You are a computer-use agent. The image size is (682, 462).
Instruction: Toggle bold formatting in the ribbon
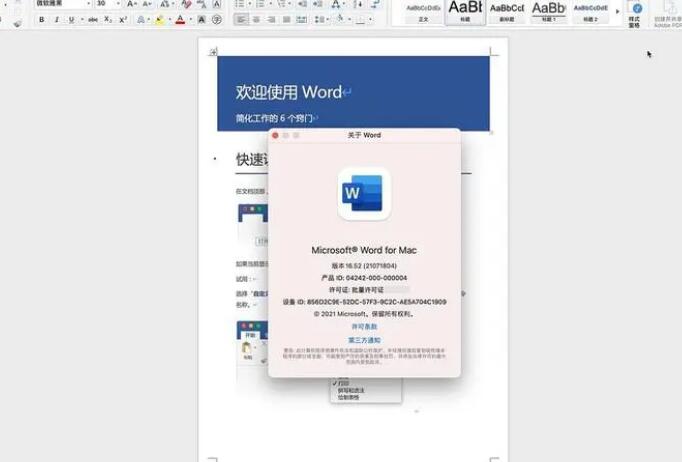[x=42, y=19]
